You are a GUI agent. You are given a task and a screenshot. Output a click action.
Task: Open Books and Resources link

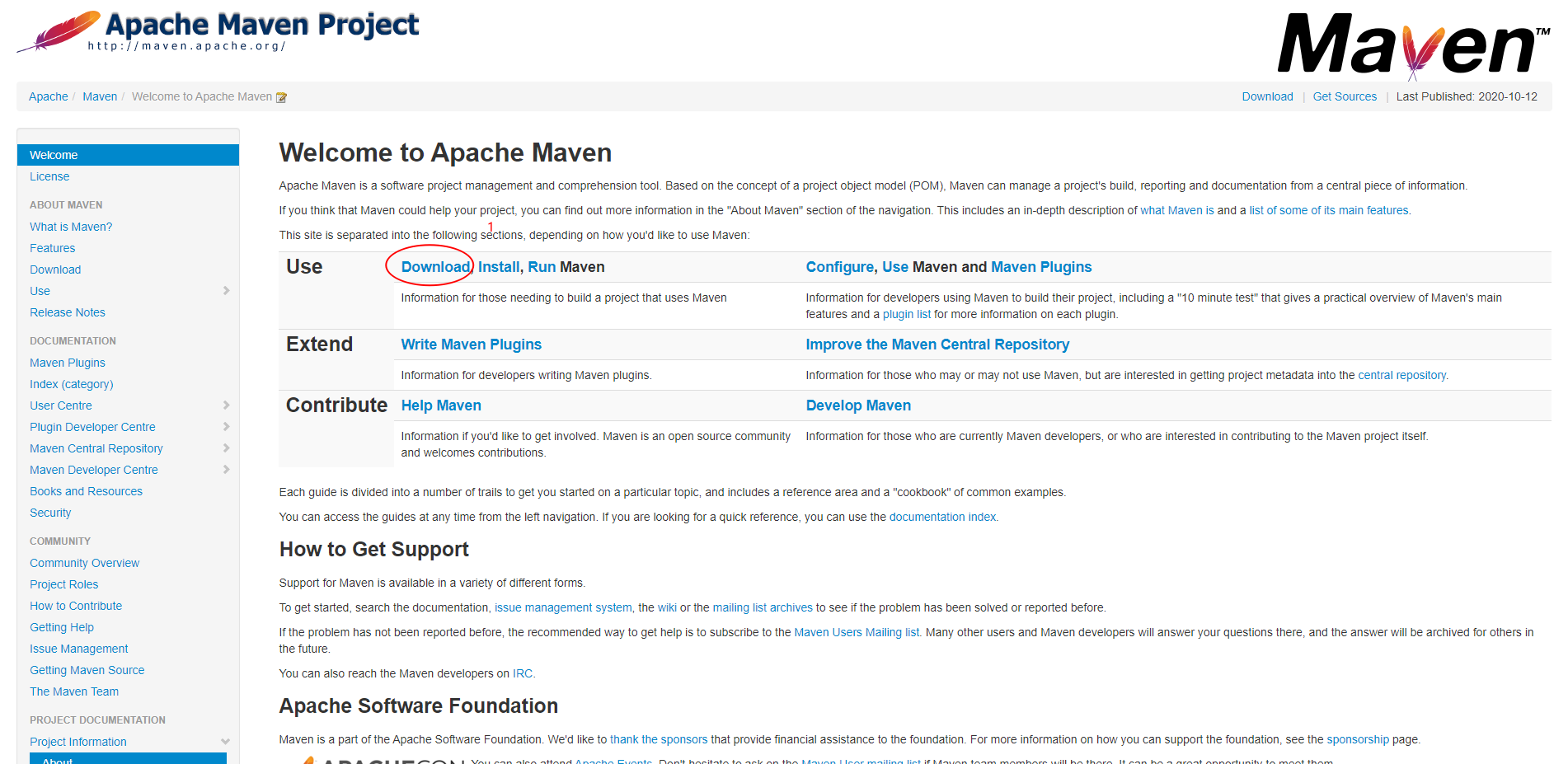[87, 491]
